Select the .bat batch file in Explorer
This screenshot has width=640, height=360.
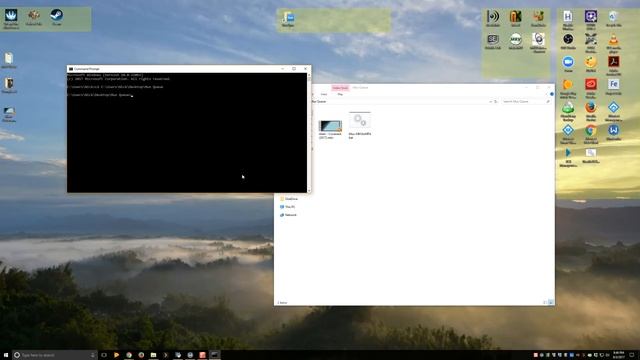click(360, 125)
